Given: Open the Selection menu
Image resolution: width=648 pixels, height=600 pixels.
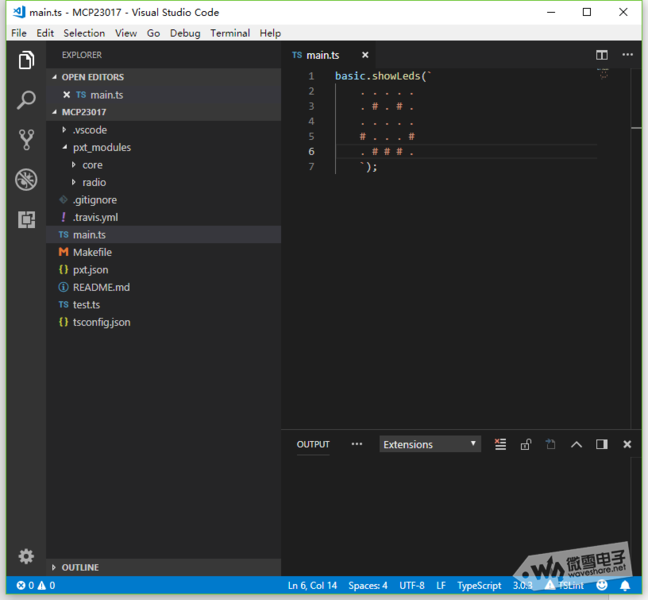Looking at the screenshot, I should pyautogui.click(x=84, y=33).
